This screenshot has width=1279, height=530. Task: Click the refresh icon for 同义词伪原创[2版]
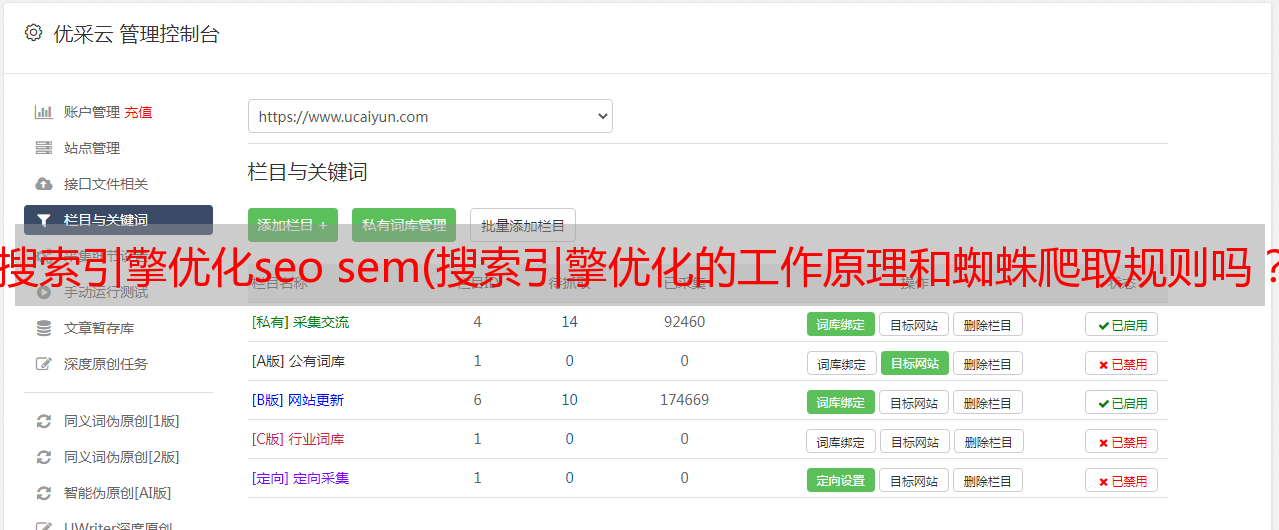click(44, 457)
